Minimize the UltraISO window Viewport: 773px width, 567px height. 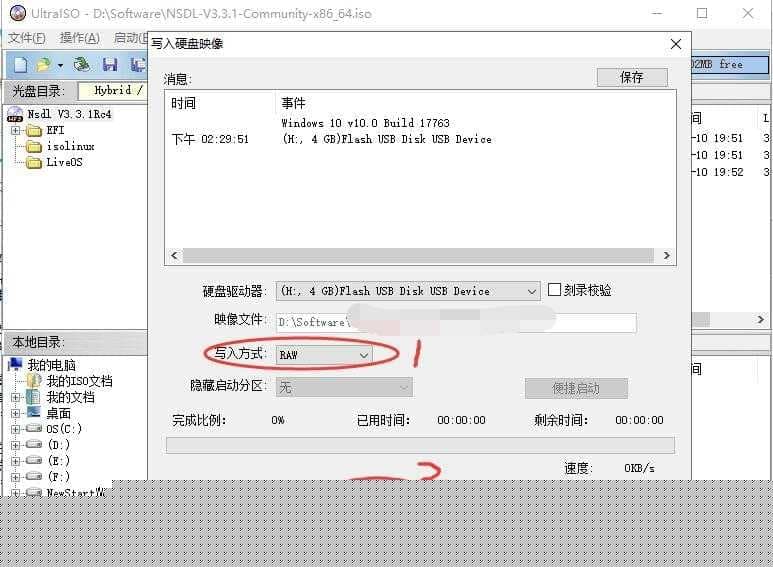tap(657, 13)
